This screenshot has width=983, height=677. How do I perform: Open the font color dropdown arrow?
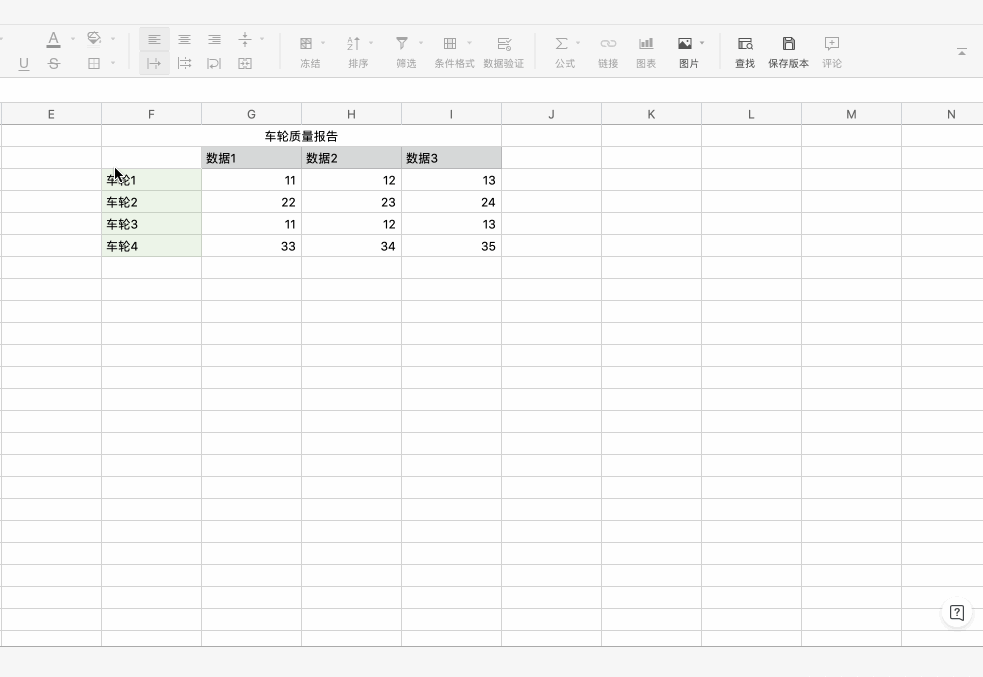73,39
